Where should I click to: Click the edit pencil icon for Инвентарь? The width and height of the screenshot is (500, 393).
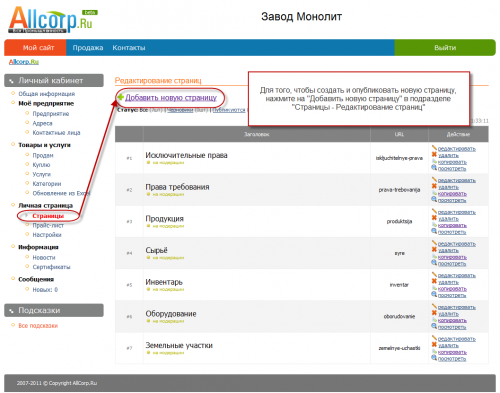[434, 274]
